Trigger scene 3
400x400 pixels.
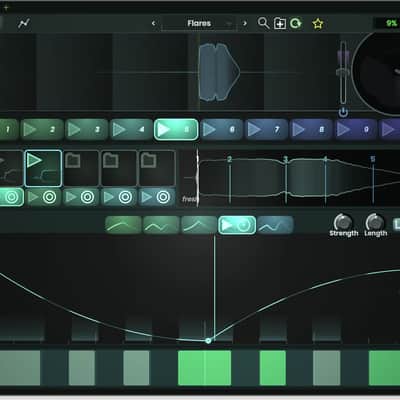click(86, 129)
